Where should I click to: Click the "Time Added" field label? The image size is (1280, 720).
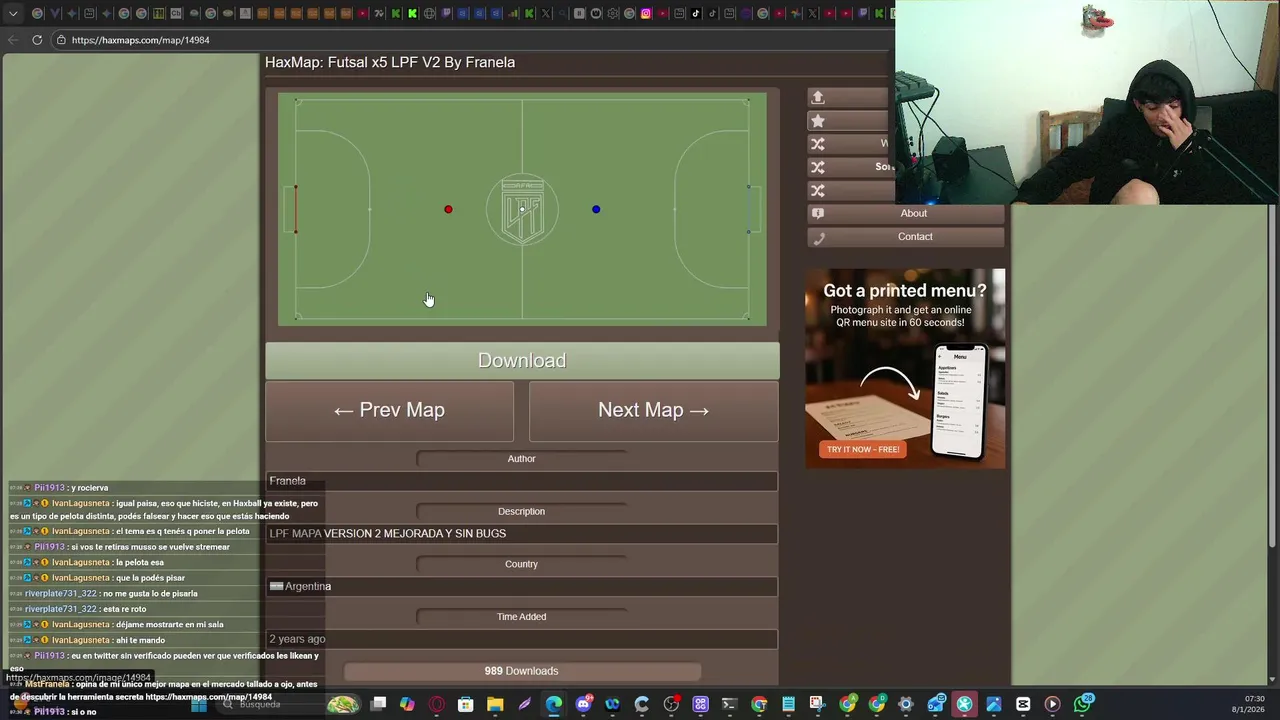point(521,617)
